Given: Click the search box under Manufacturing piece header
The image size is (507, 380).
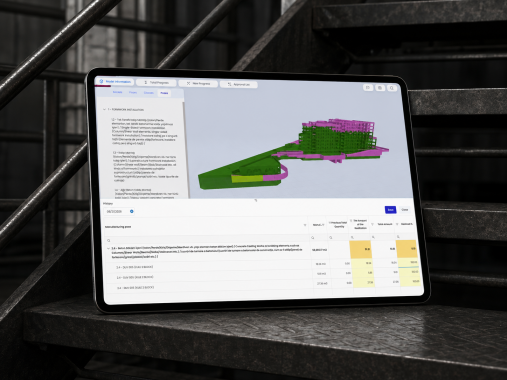Looking at the screenshot, I should 206,240.
